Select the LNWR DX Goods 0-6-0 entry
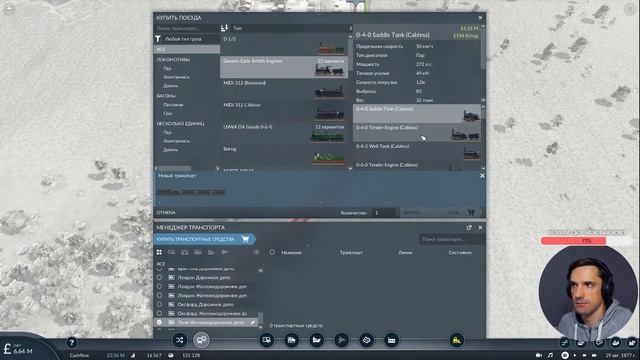The width and height of the screenshot is (640, 360). (284, 133)
